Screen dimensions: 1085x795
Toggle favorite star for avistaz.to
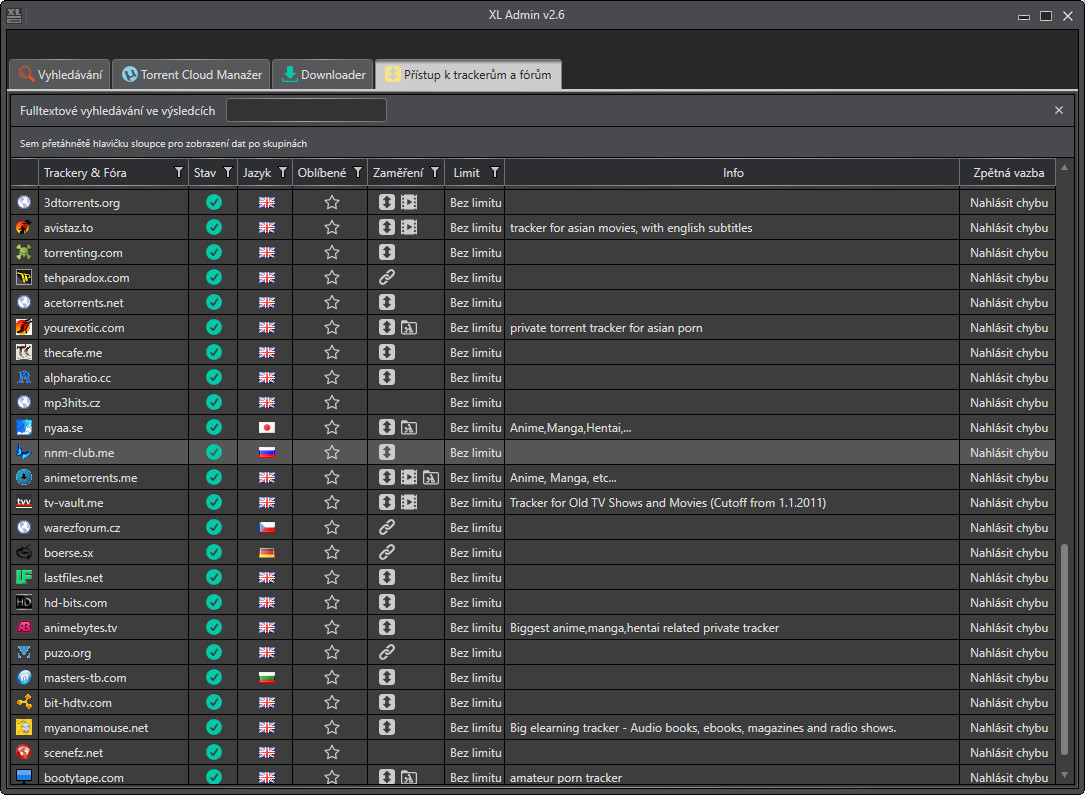coord(332,228)
